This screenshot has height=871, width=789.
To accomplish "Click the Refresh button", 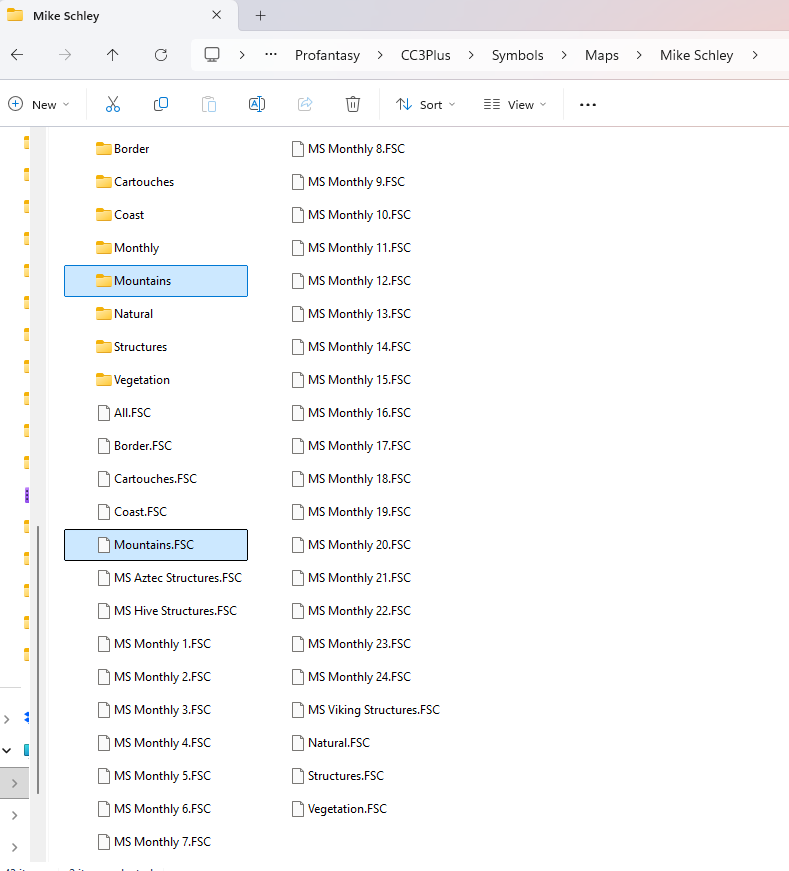I will click(161, 55).
